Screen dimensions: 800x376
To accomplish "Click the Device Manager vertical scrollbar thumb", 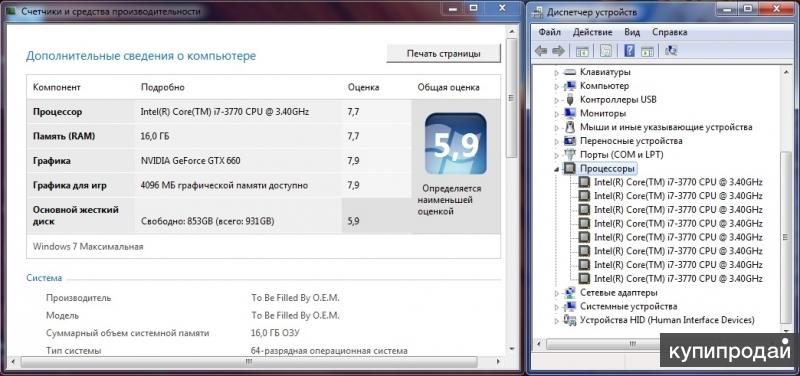I will tap(786, 238).
